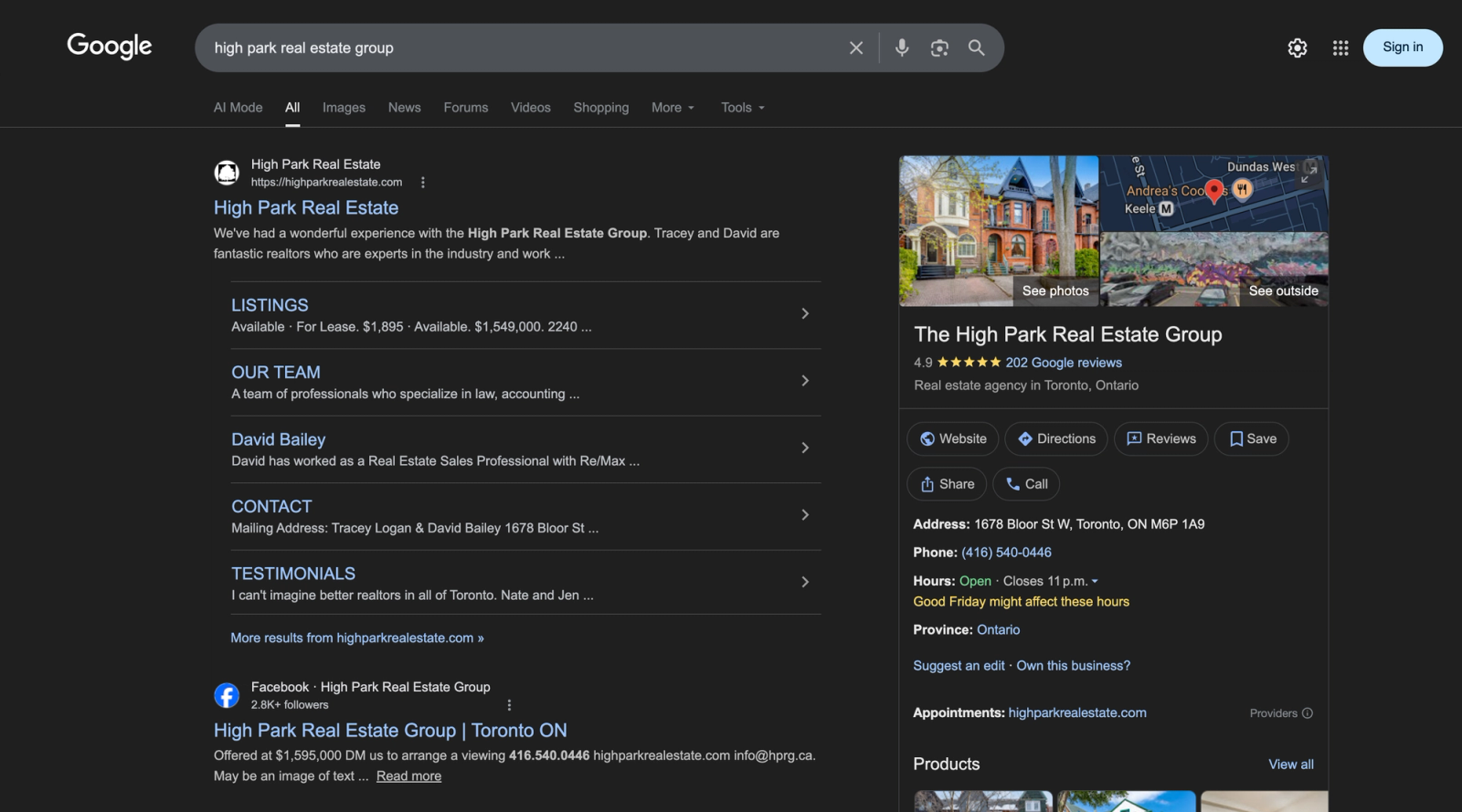Open the CONTACT sitelink

click(271, 507)
